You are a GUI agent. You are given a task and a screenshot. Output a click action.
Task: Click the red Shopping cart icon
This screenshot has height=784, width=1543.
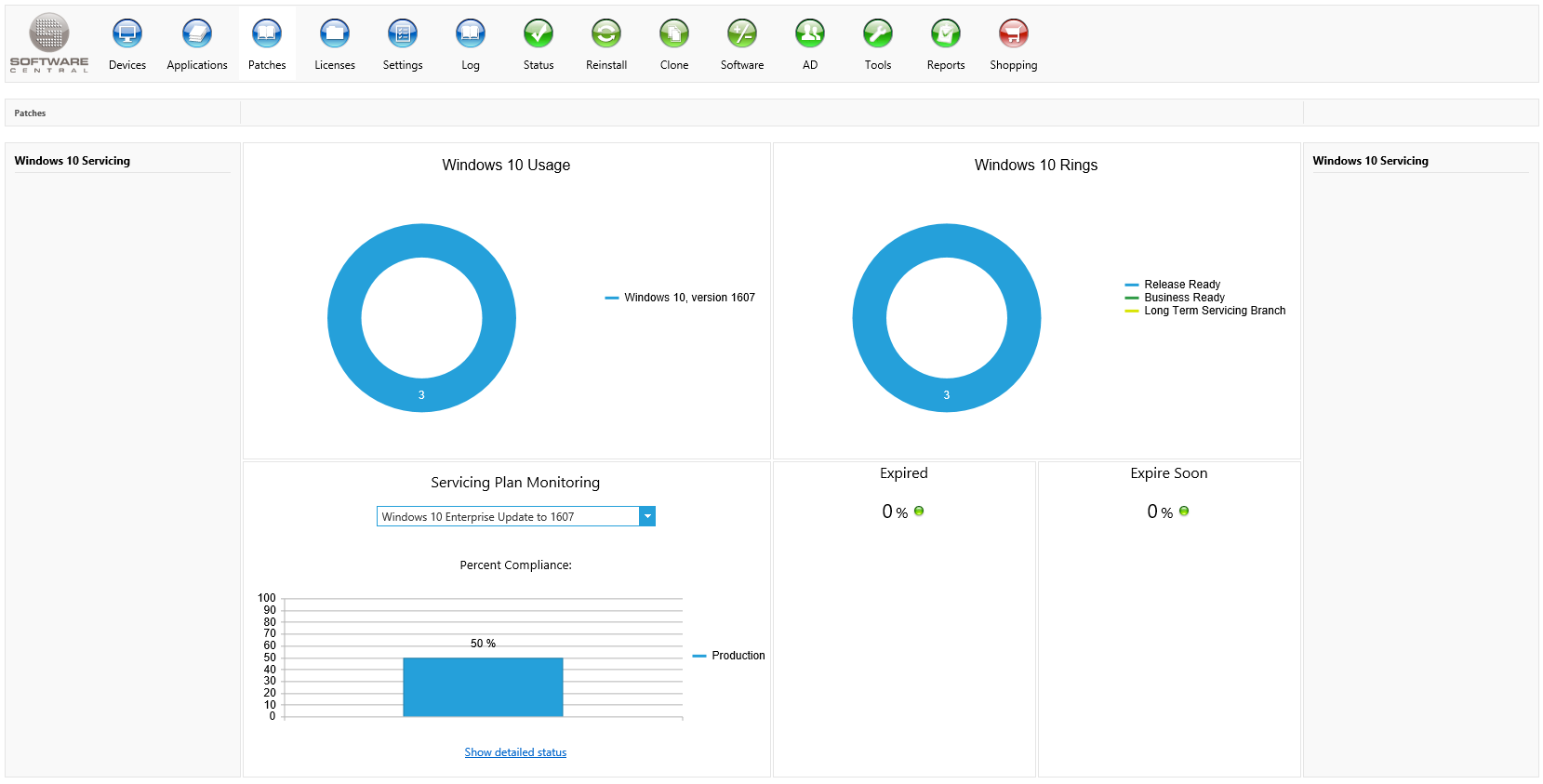click(1014, 34)
